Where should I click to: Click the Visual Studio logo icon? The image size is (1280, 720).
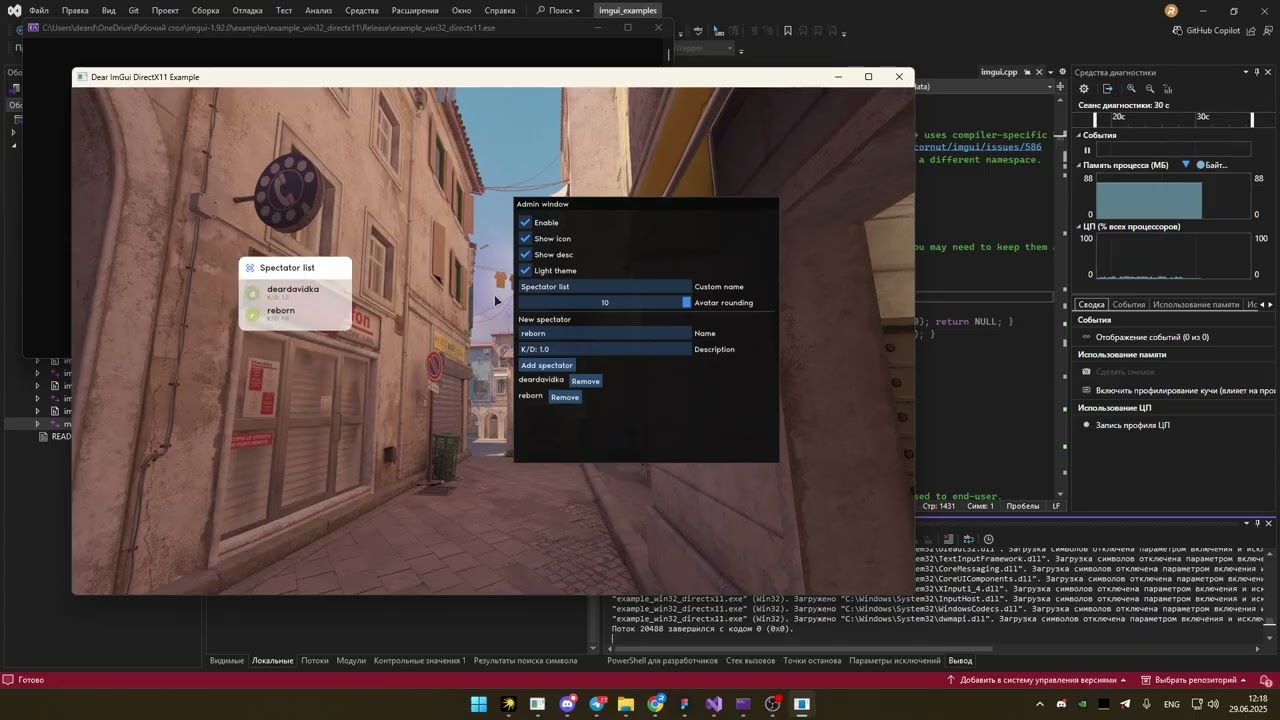(14, 10)
